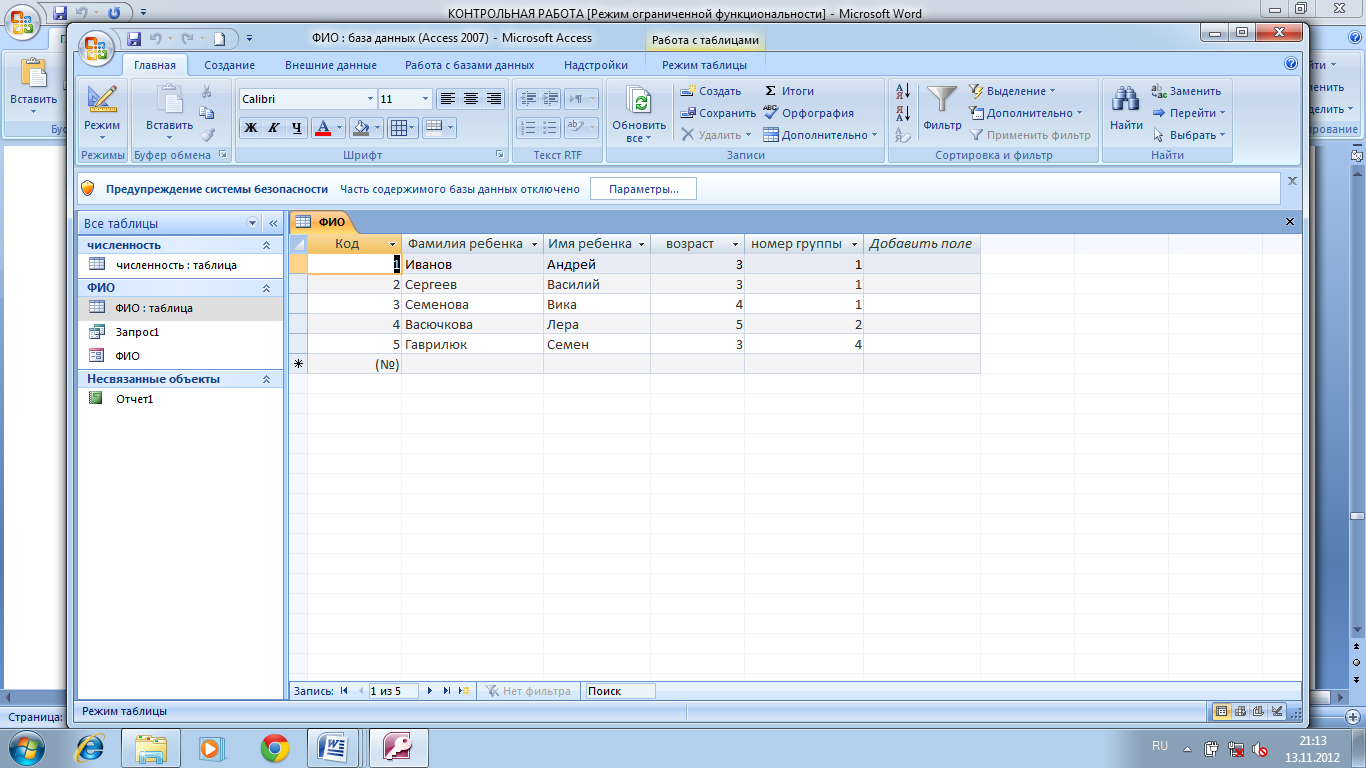The width and height of the screenshot is (1366, 768).
Task: Align text left in Шрифт group
Action: pyautogui.click(x=447, y=99)
